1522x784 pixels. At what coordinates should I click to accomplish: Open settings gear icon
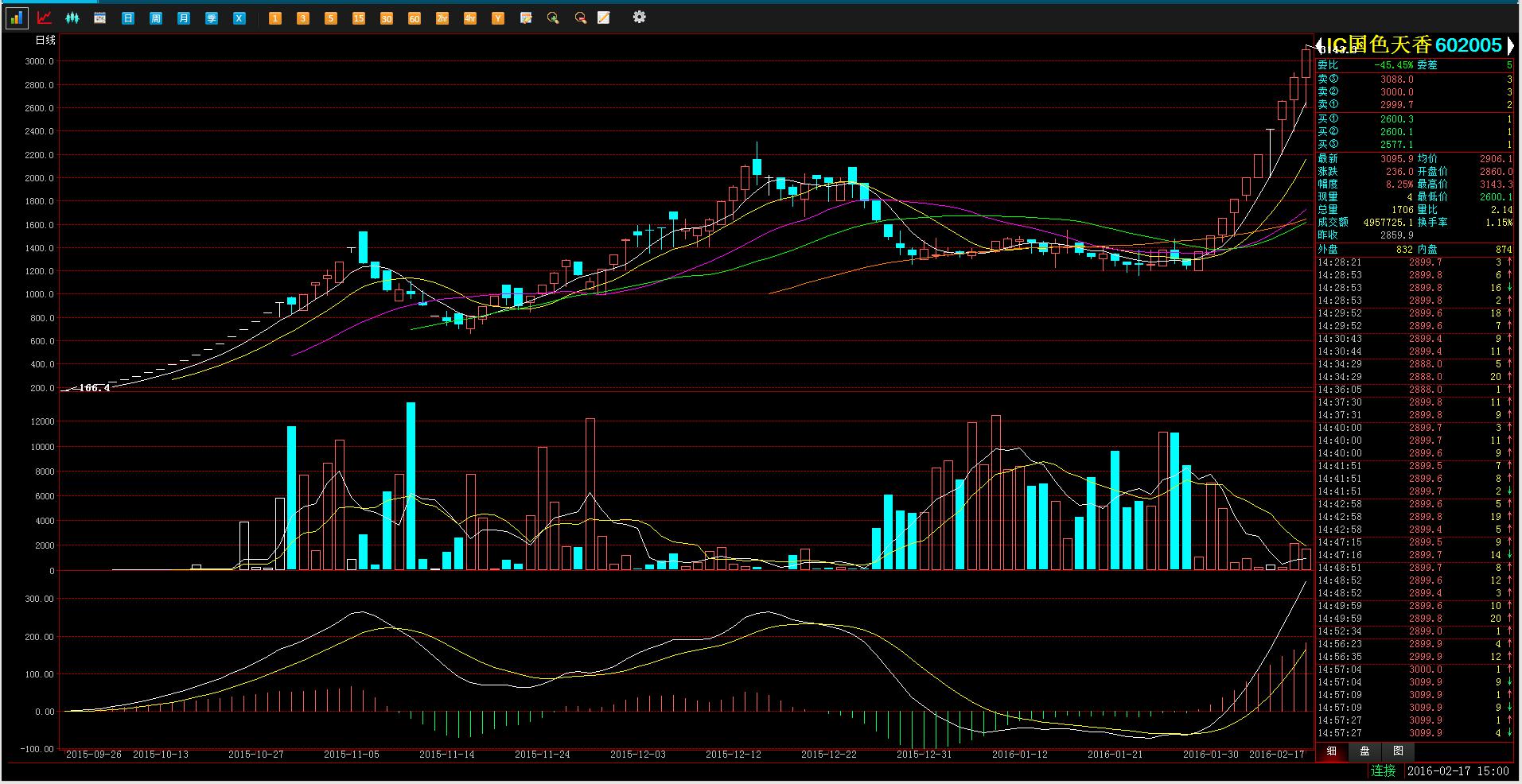(639, 17)
